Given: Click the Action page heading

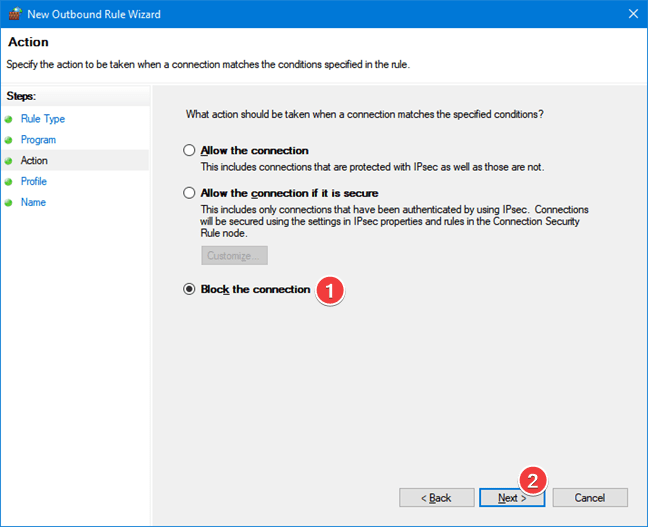Looking at the screenshot, I should (28, 42).
